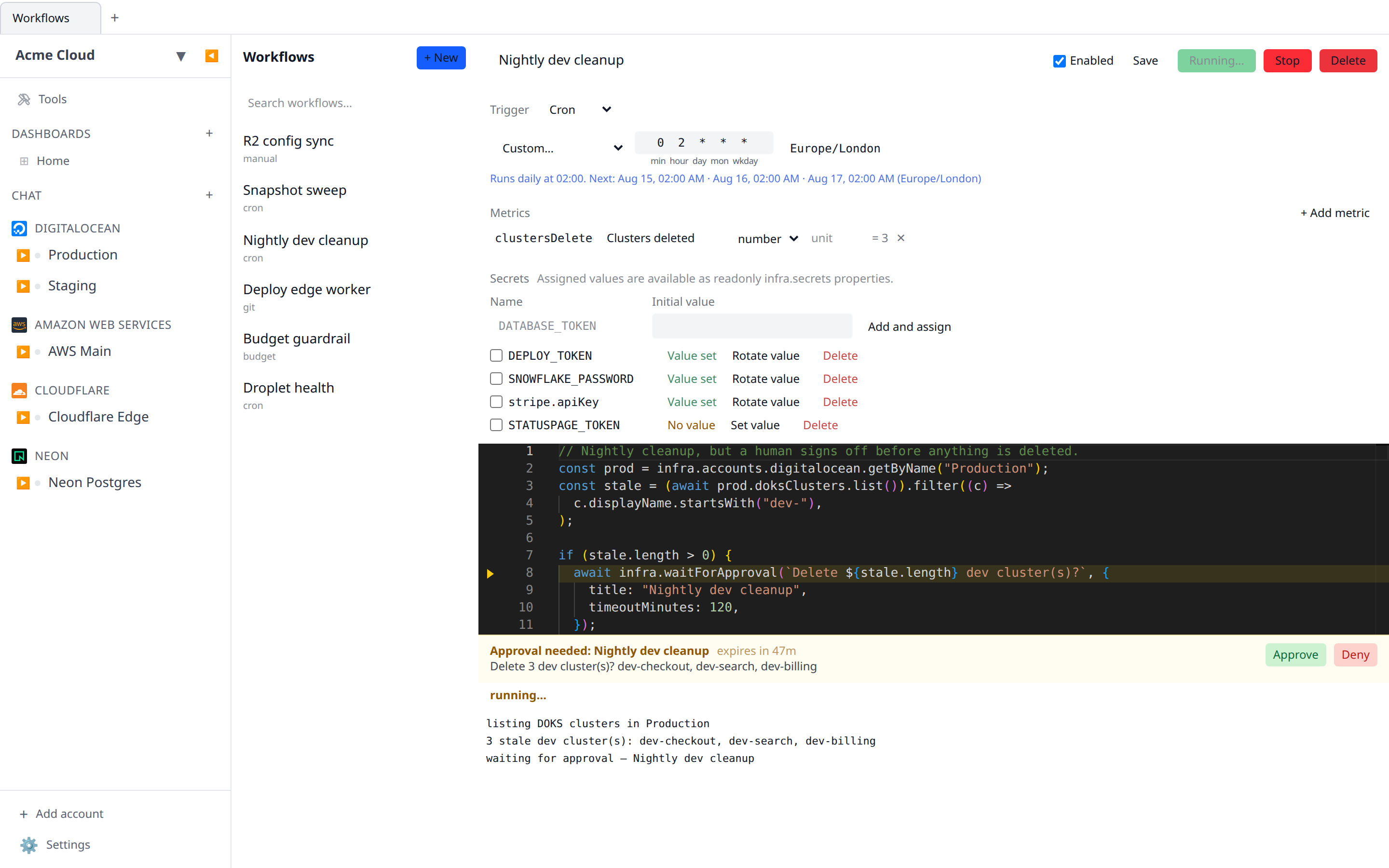
Task: Approve the dev cluster deletion
Action: click(1295, 655)
